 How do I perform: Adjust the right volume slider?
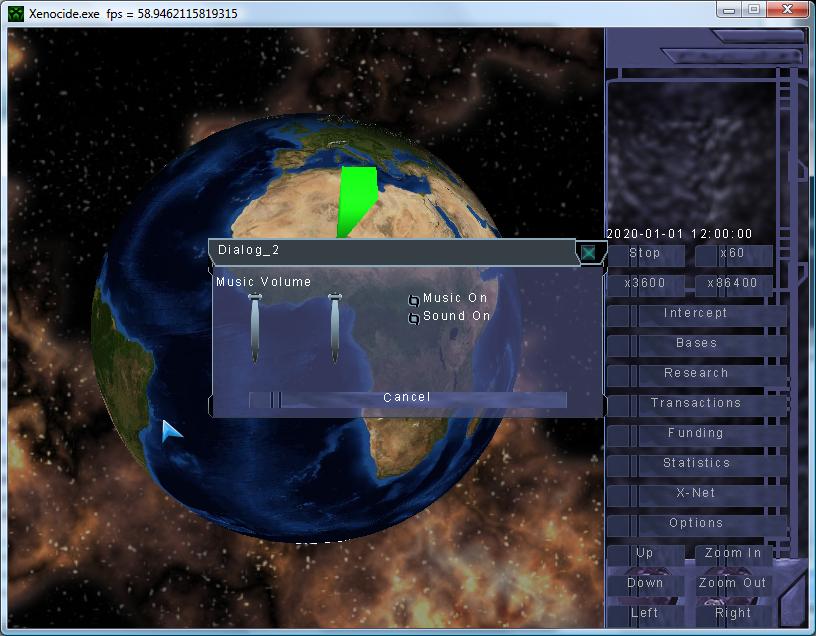pos(335,328)
